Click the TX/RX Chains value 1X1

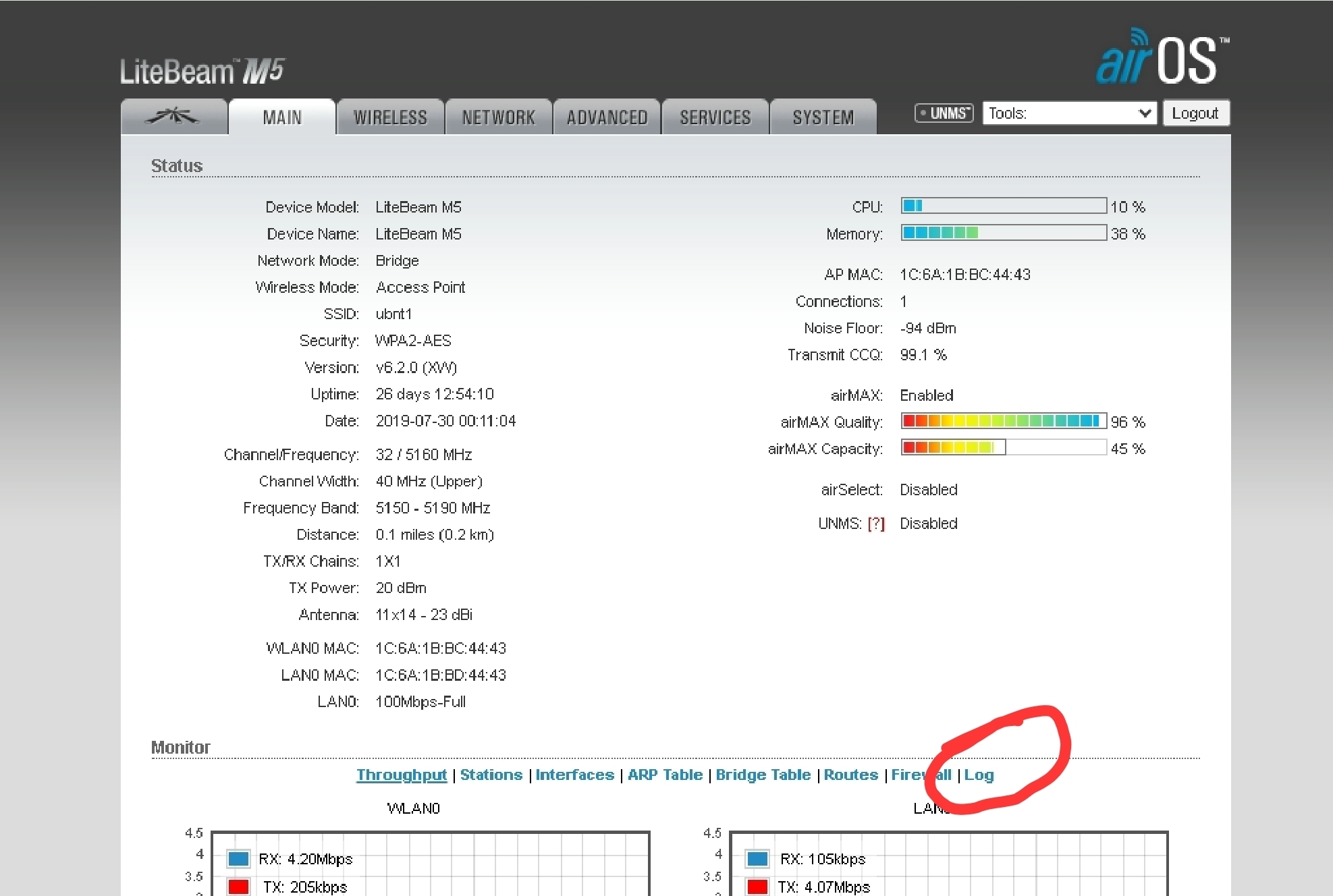[x=388, y=561]
